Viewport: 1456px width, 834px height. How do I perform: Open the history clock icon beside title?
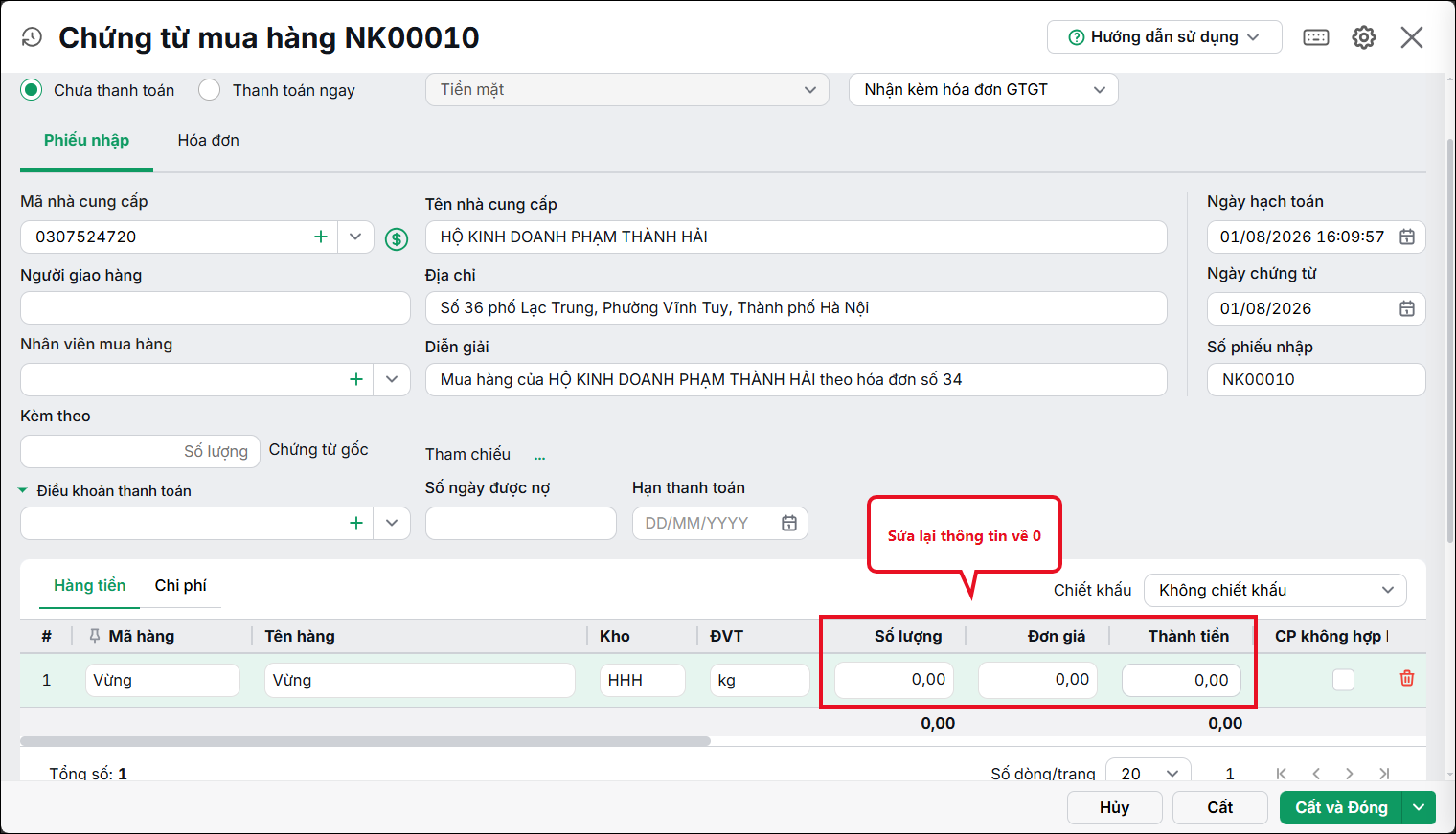[x=32, y=37]
